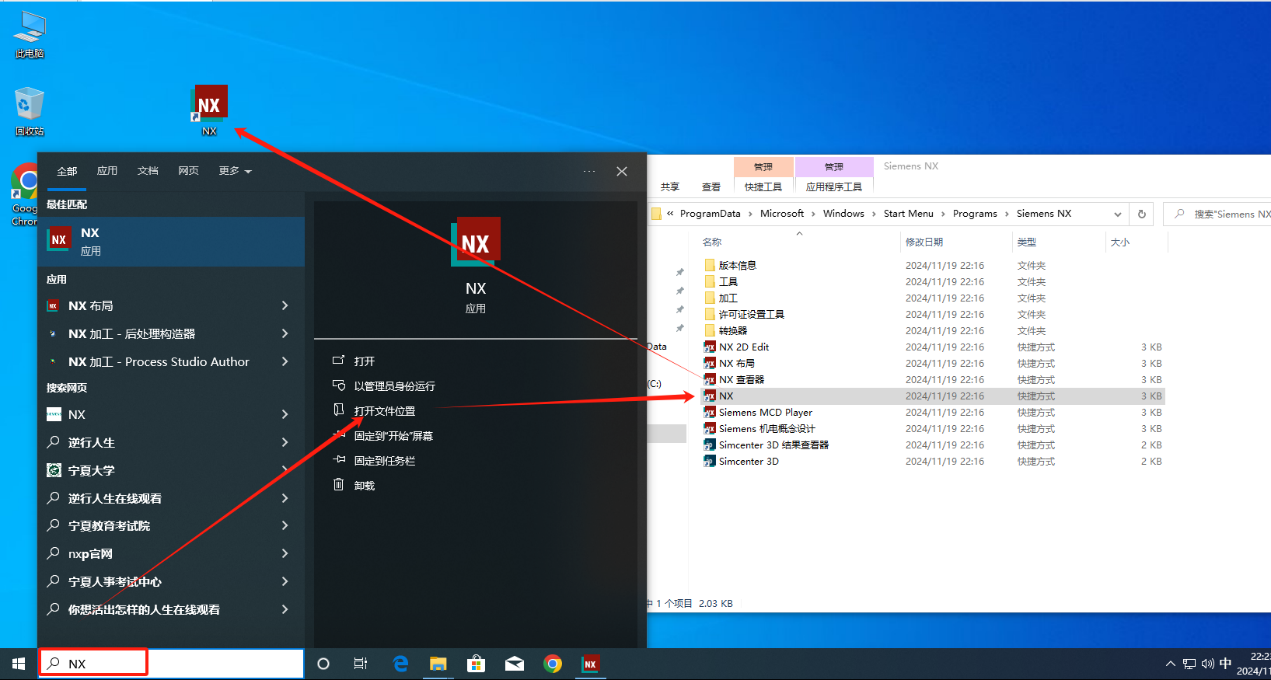Sort by the 修改日期 column header

(x=924, y=242)
